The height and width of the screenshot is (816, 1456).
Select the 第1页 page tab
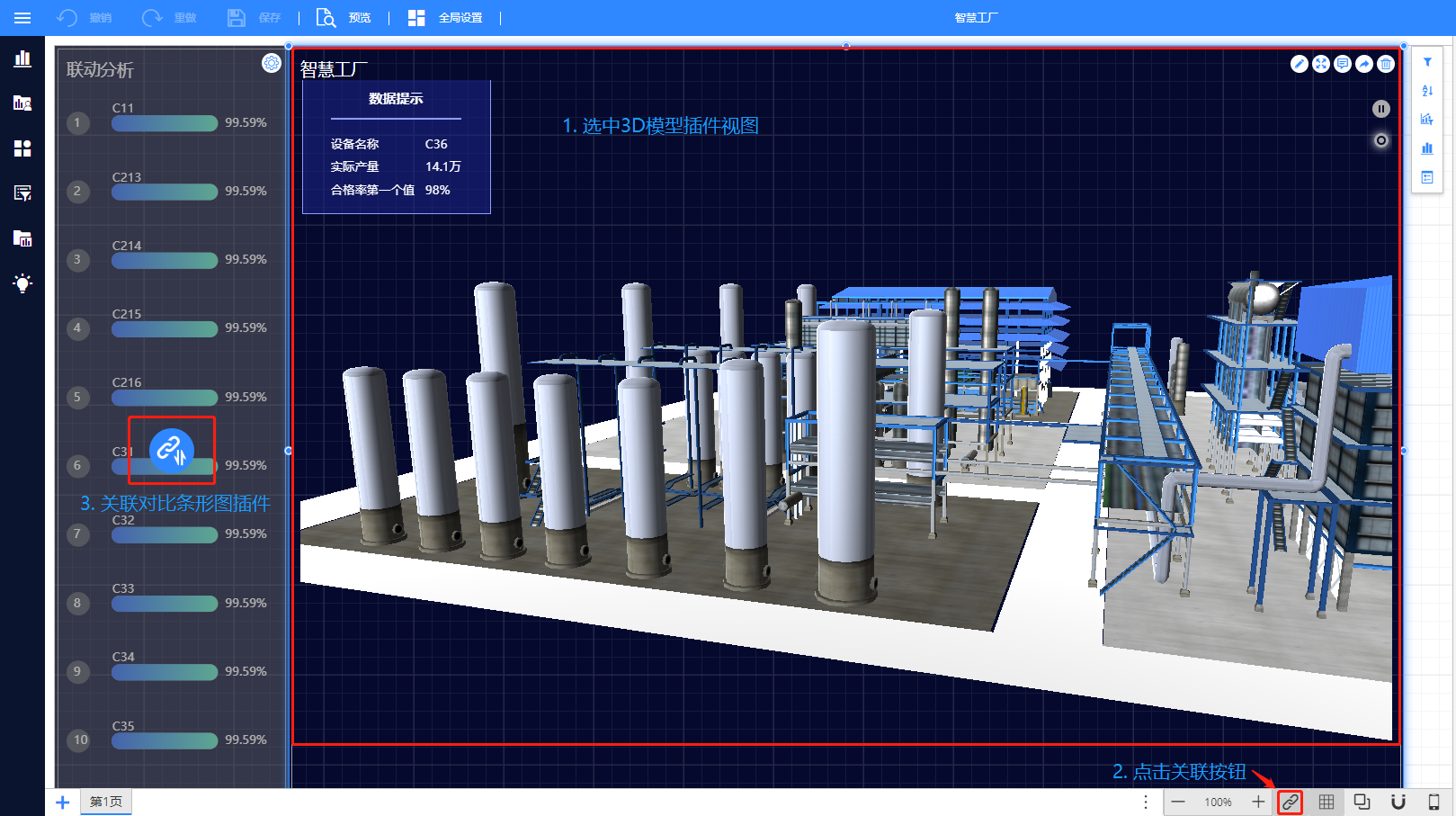pos(106,802)
